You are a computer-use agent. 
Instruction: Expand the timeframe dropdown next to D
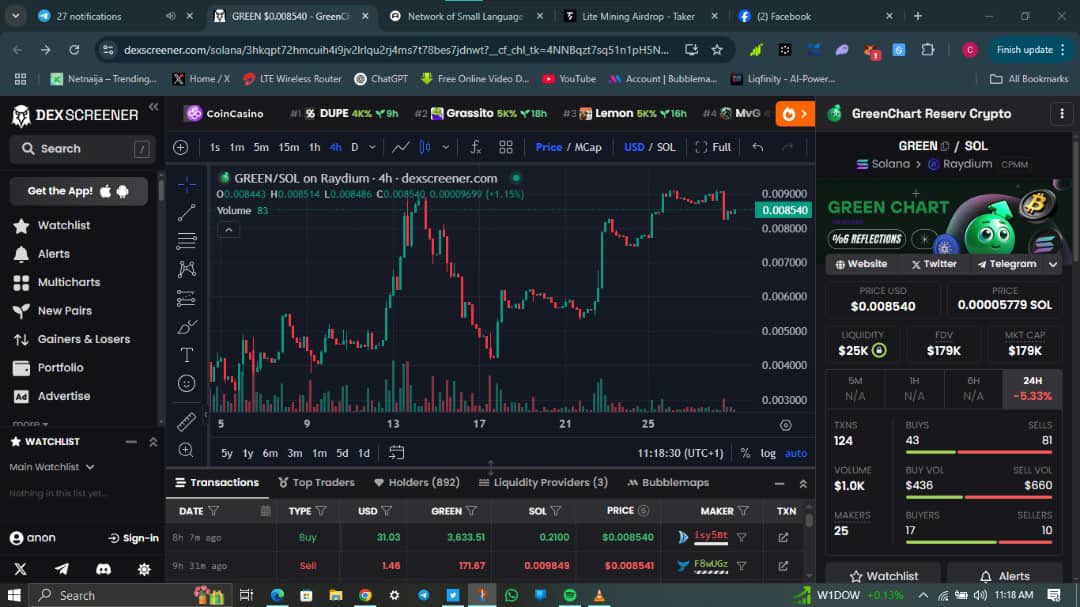pyautogui.click(x=372, y=147)
